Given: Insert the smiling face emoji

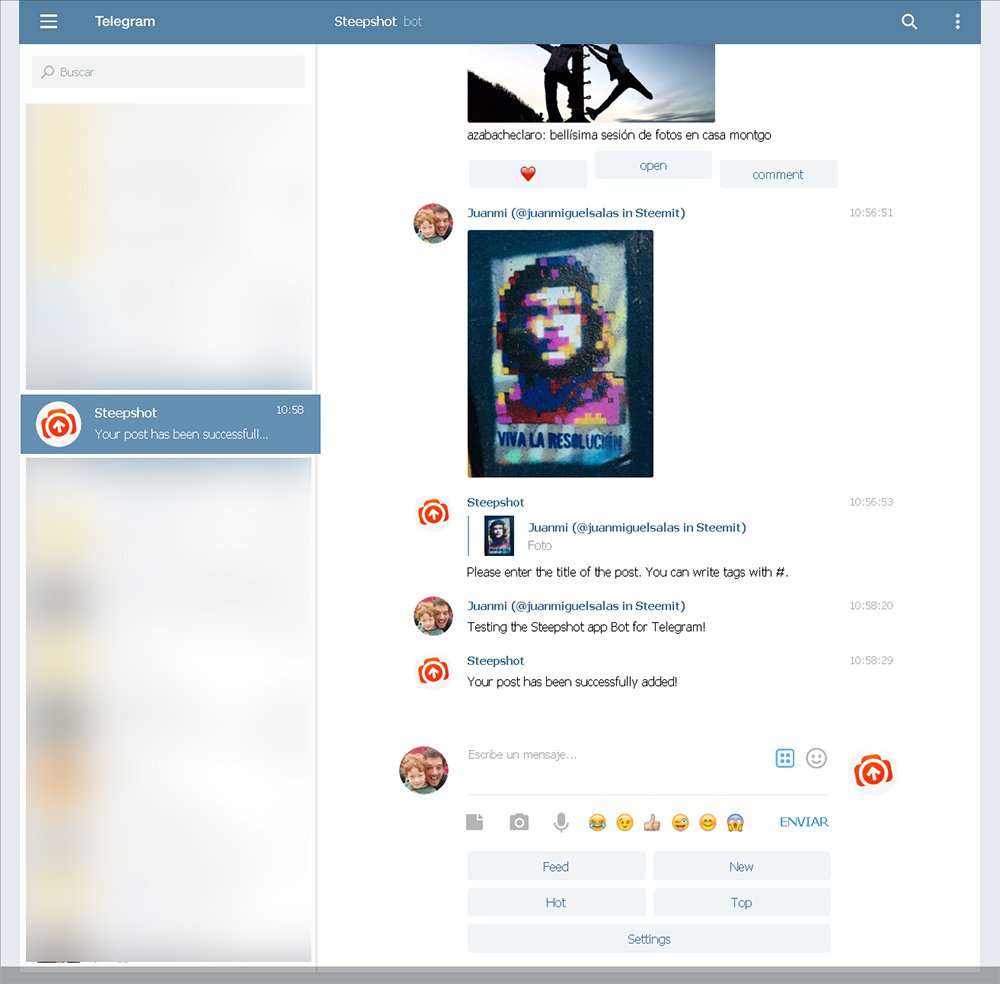Looking at the screenshot, I should 708,823.
